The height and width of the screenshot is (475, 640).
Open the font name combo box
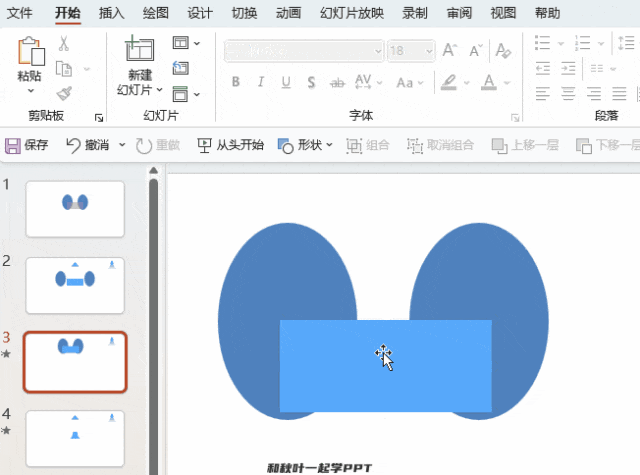304,51
